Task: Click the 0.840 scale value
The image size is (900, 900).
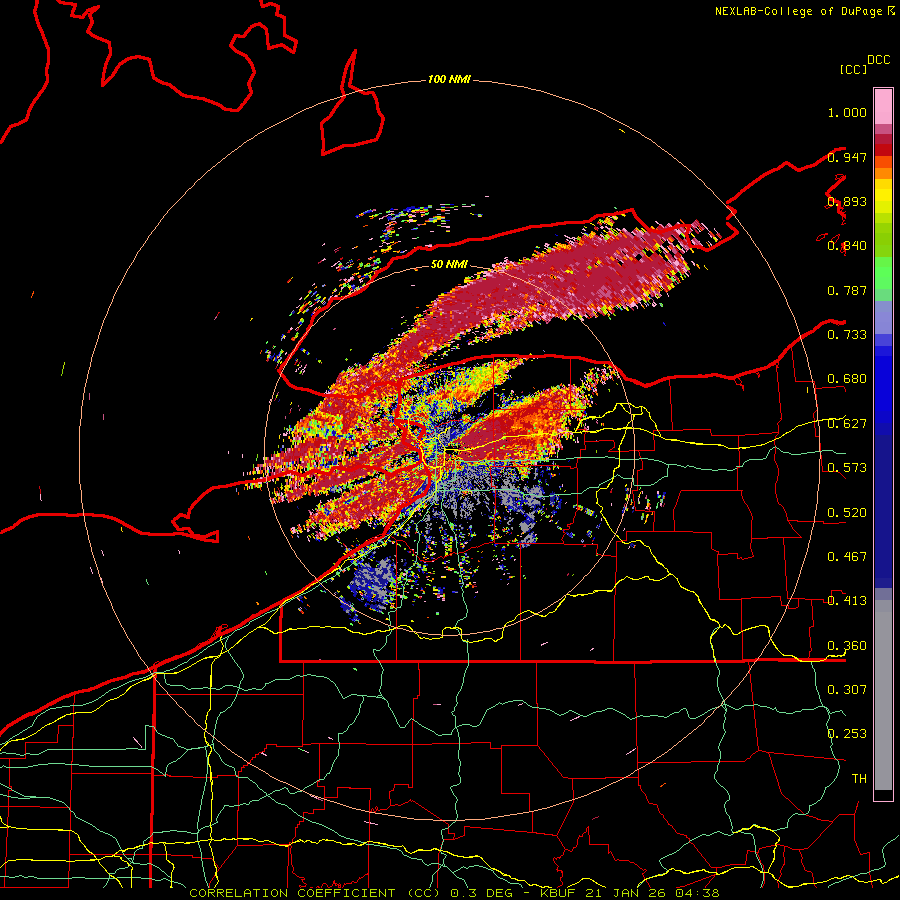Action: [x=847, y=246]
